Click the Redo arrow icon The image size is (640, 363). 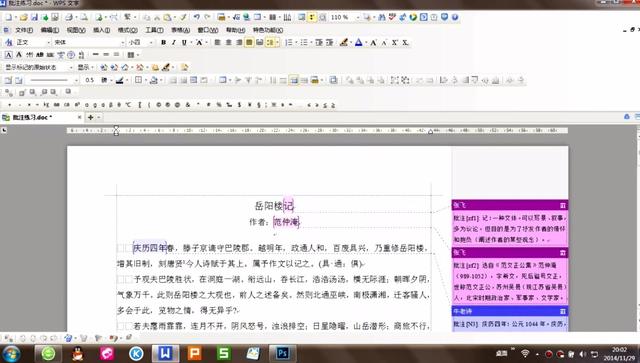207,17
